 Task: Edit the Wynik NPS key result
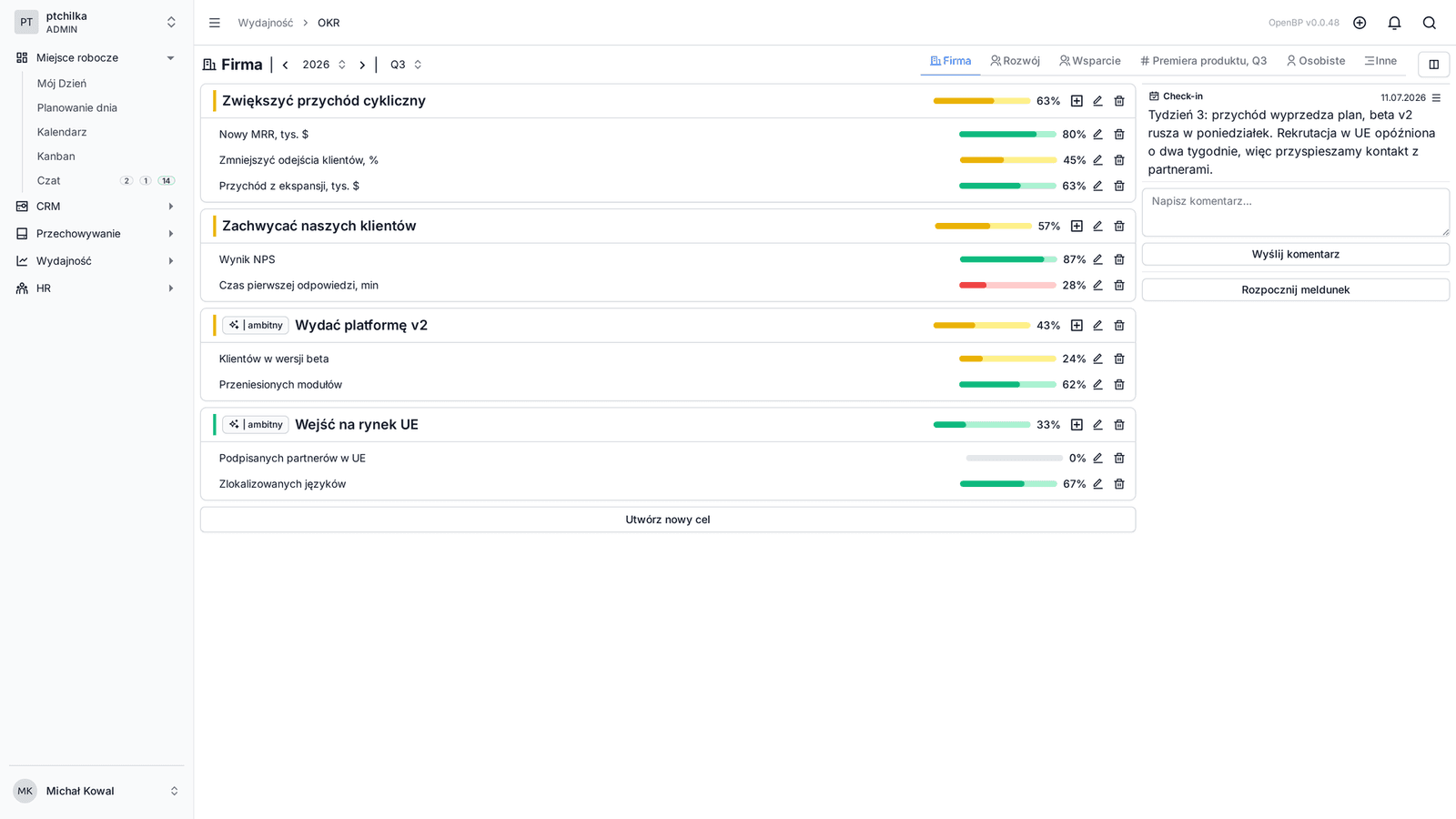pos(1097,259)
